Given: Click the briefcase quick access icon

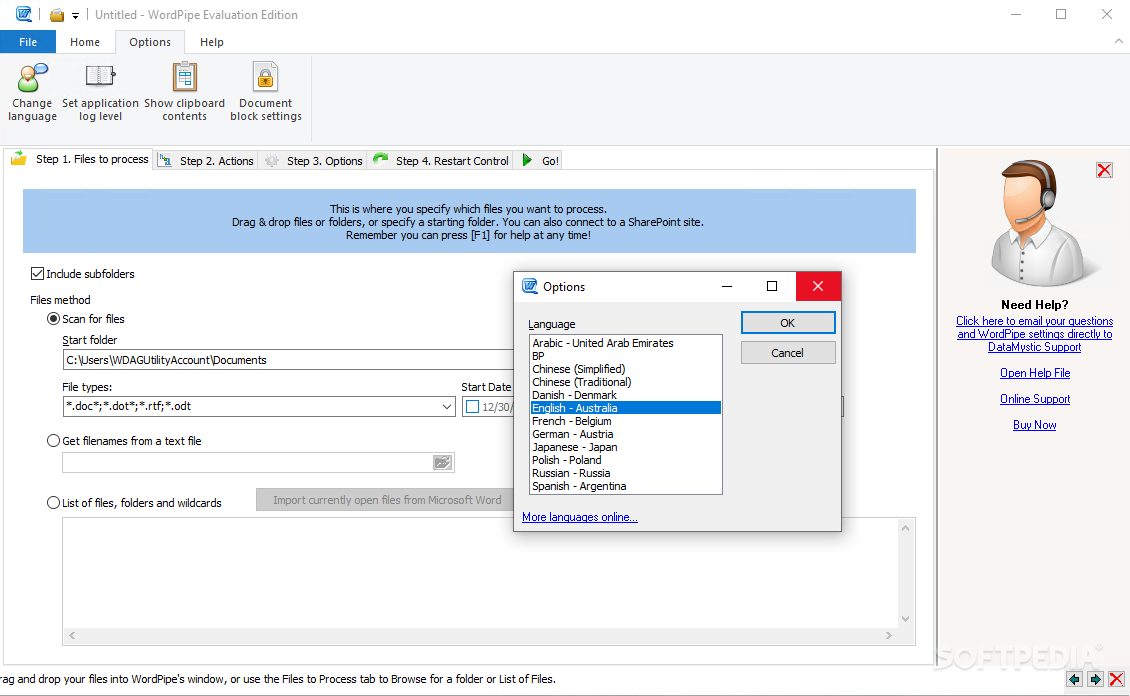Looking at the screenshot, I should click(x=57, y=15).
